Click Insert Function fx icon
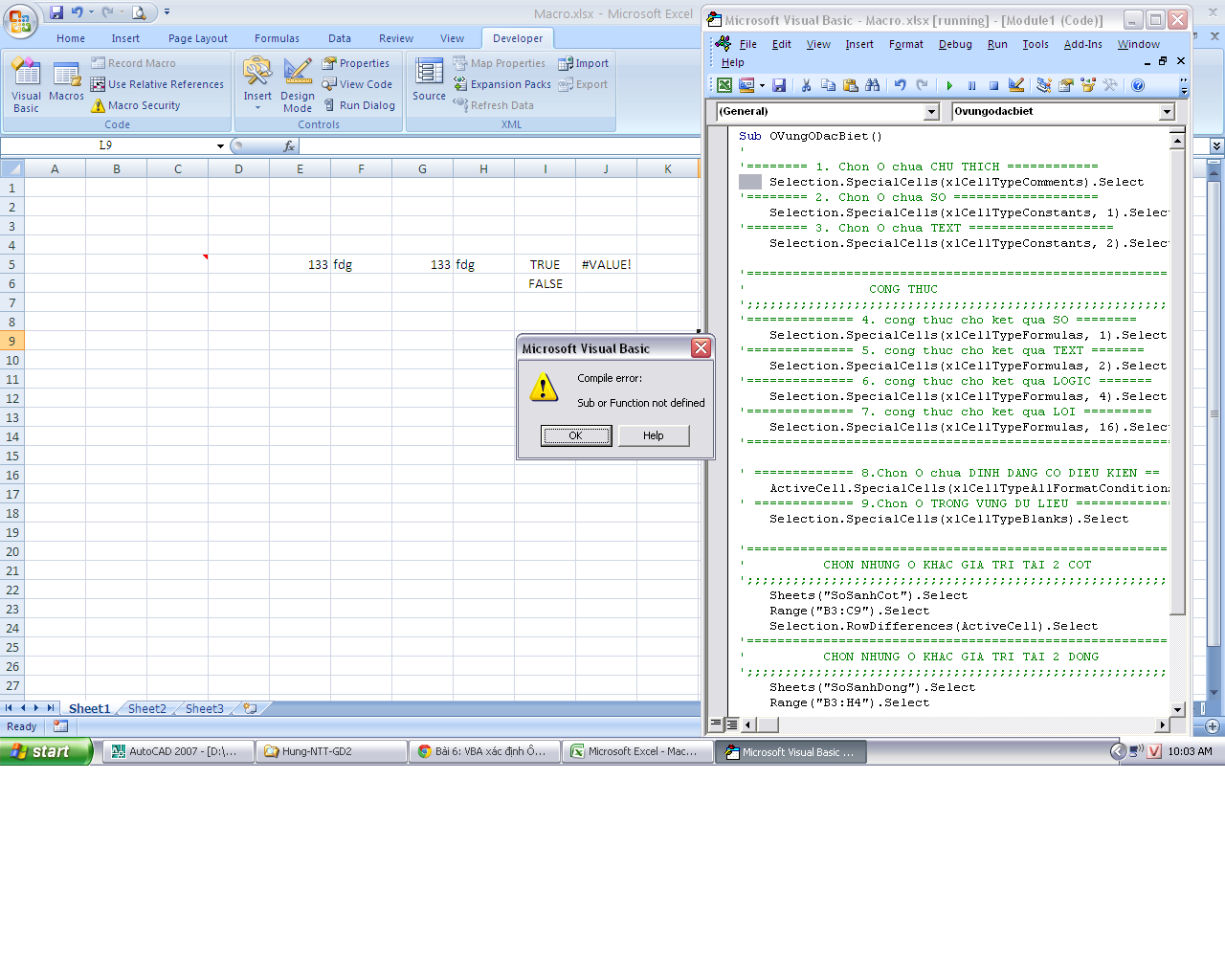Viewport: 1225px width, 980px height. click(289, 145)
